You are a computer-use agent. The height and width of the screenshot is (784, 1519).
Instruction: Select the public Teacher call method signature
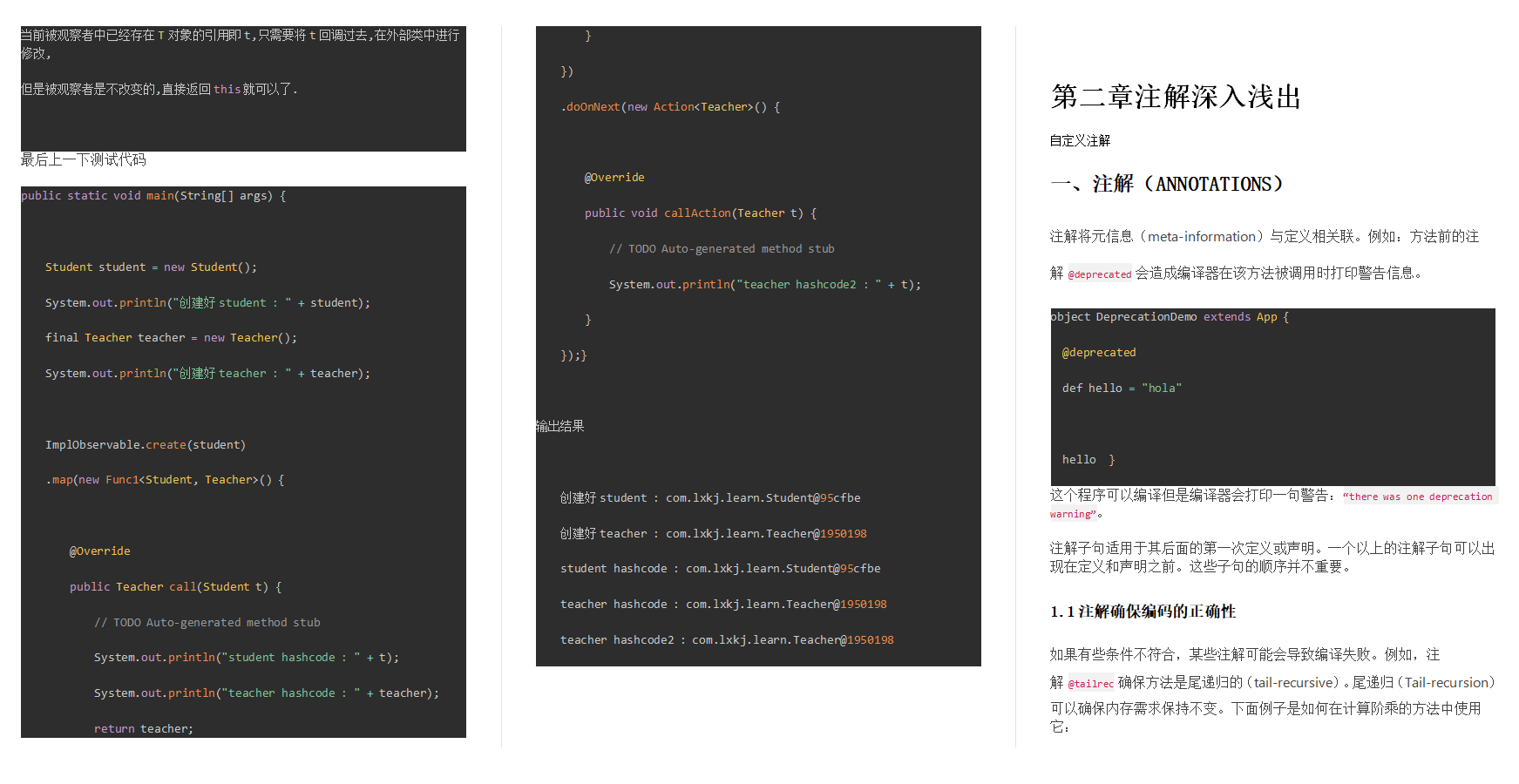pyautogui.click(x=174, y=586)
